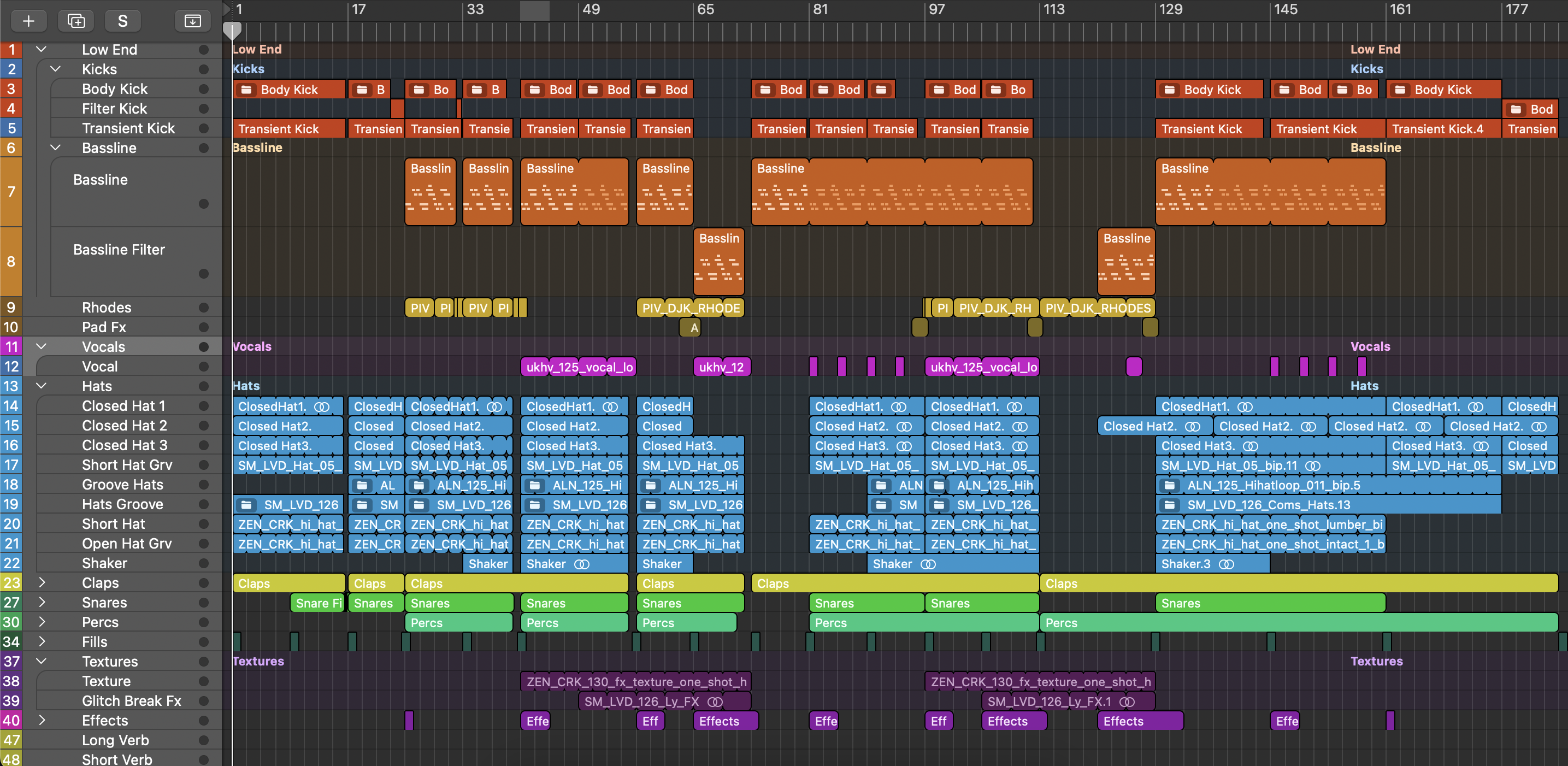1568x766 pixels.
Task: Toggle the global solo S button
Action: (x=122, y=21)
